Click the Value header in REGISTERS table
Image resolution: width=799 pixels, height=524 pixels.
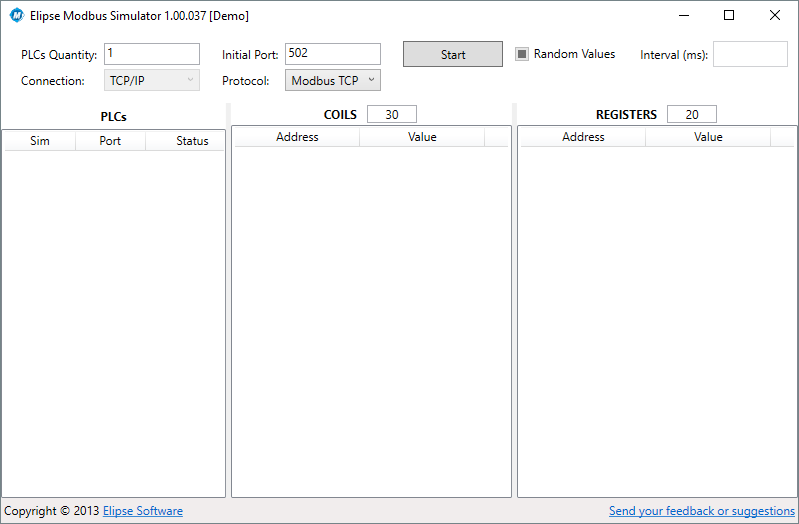coord(708,137)
